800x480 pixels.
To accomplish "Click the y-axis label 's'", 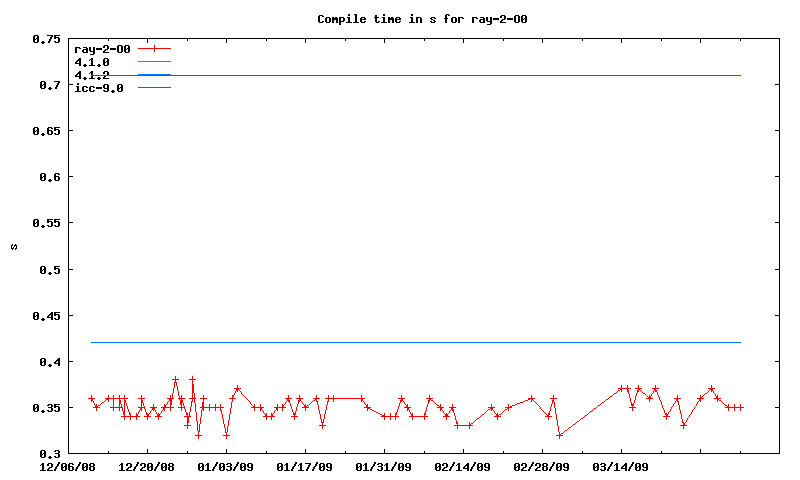I will click(x=13, y=247).
